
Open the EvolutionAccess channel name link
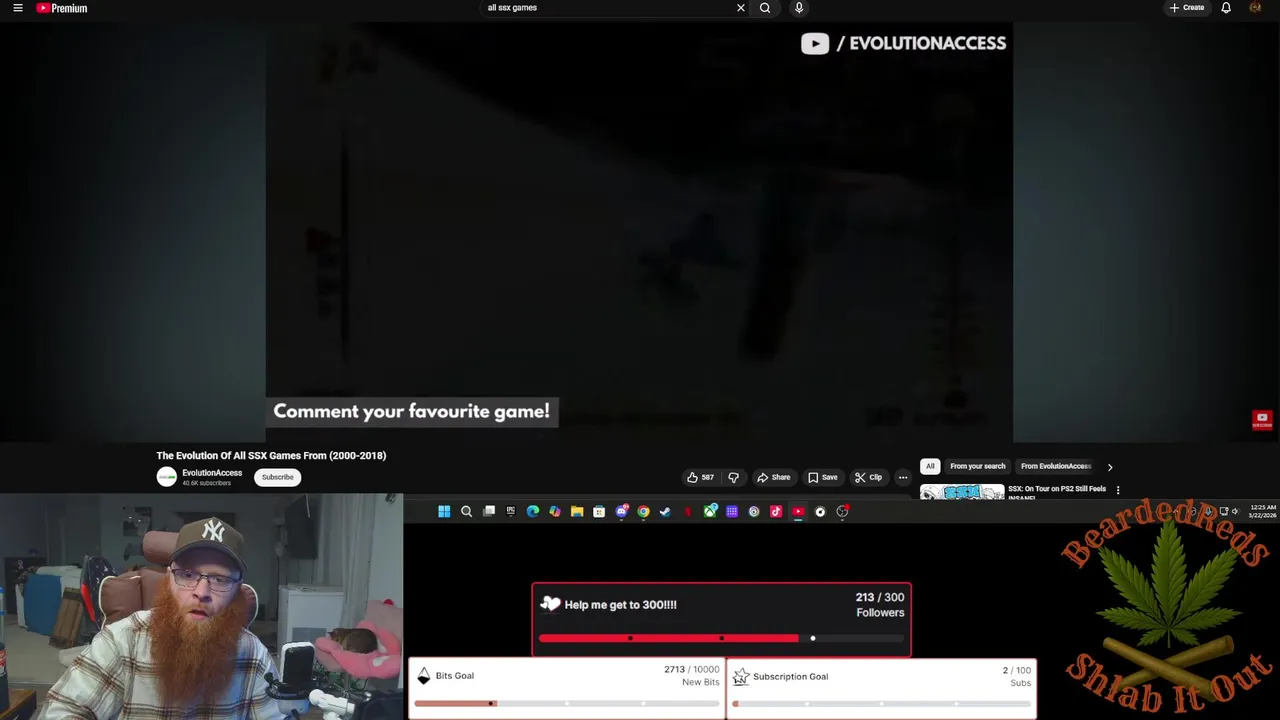[x=212, y=473]
